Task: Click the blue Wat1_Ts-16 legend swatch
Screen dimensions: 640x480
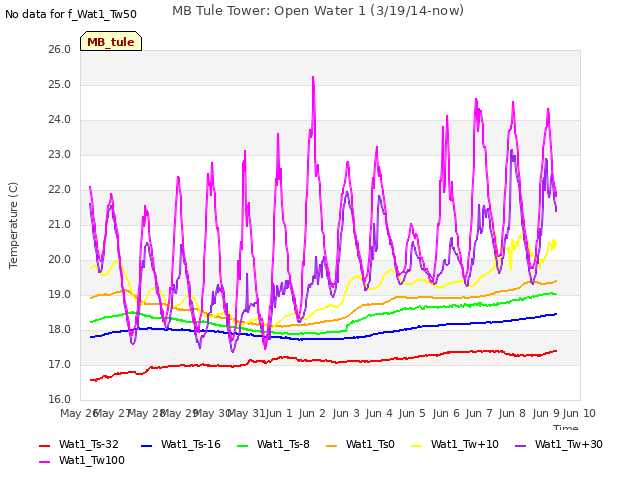Action: click(x=147, y=446)
